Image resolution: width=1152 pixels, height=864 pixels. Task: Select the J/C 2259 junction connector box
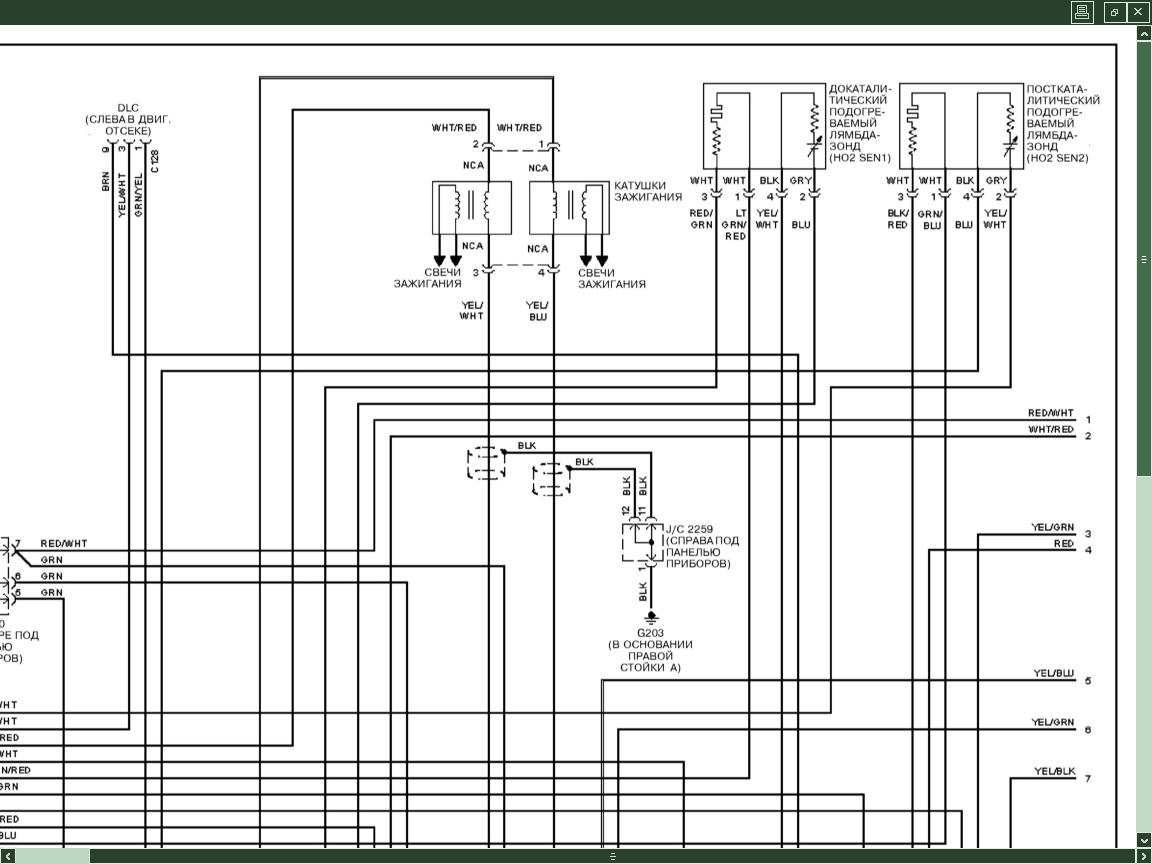click(640, 541)
